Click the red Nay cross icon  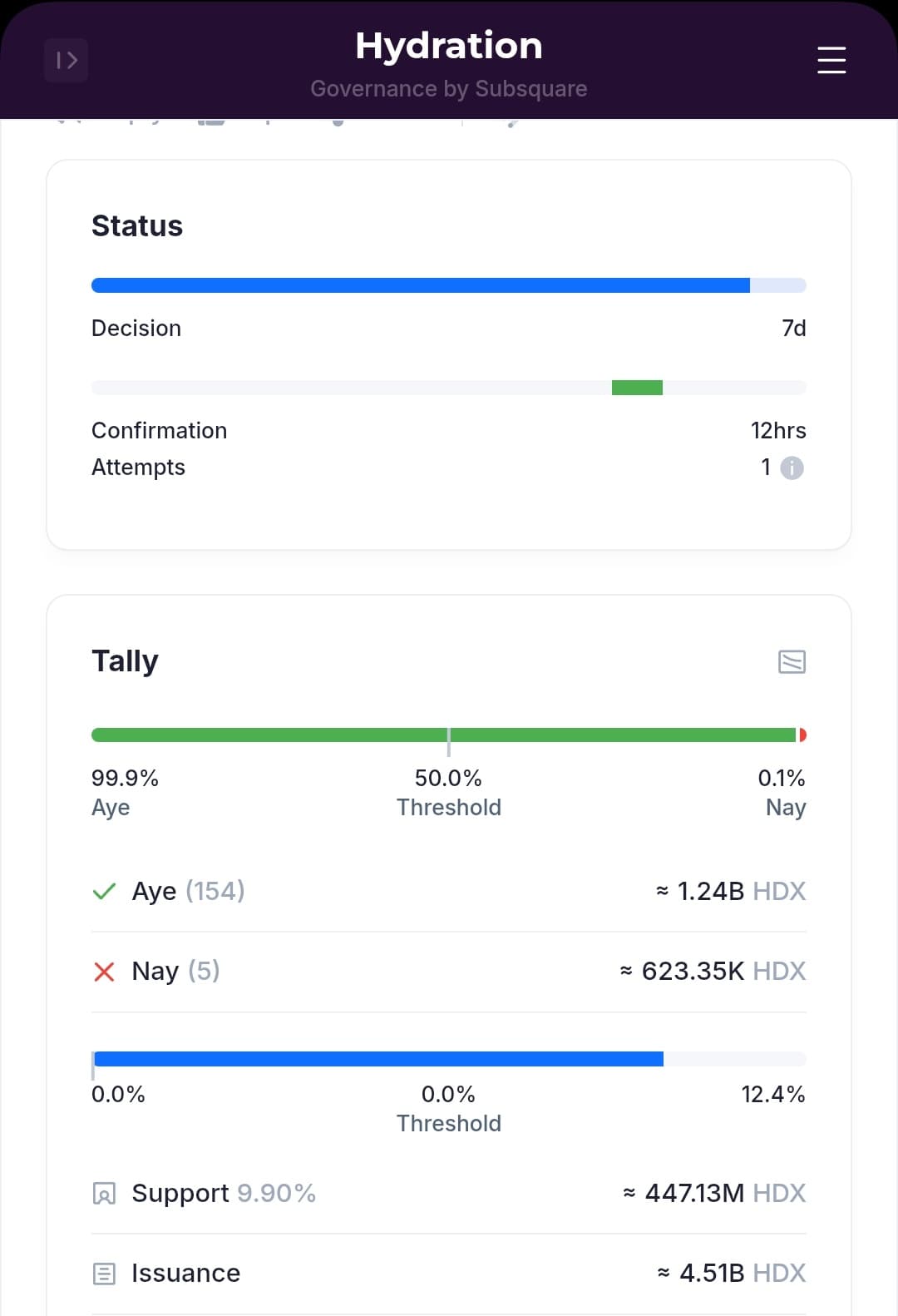click(104, 972)
